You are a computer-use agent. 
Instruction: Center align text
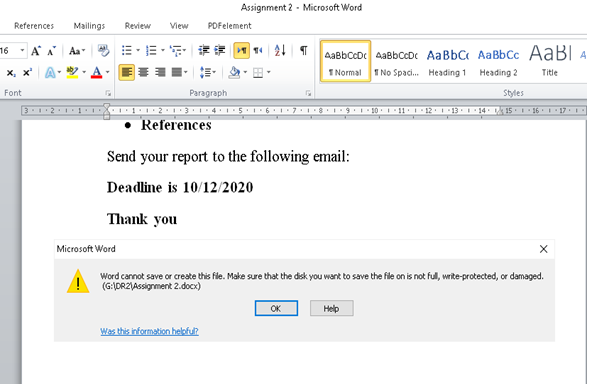pos(143,72)
